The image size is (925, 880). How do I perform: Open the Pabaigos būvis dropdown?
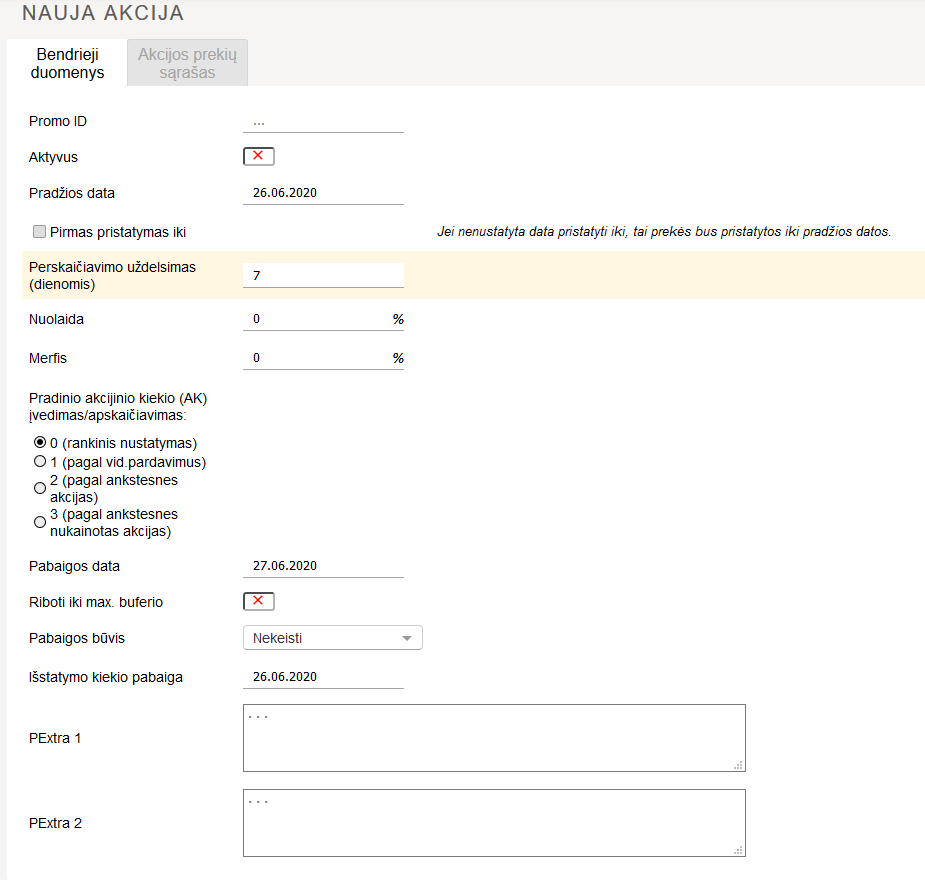[322, 638]
